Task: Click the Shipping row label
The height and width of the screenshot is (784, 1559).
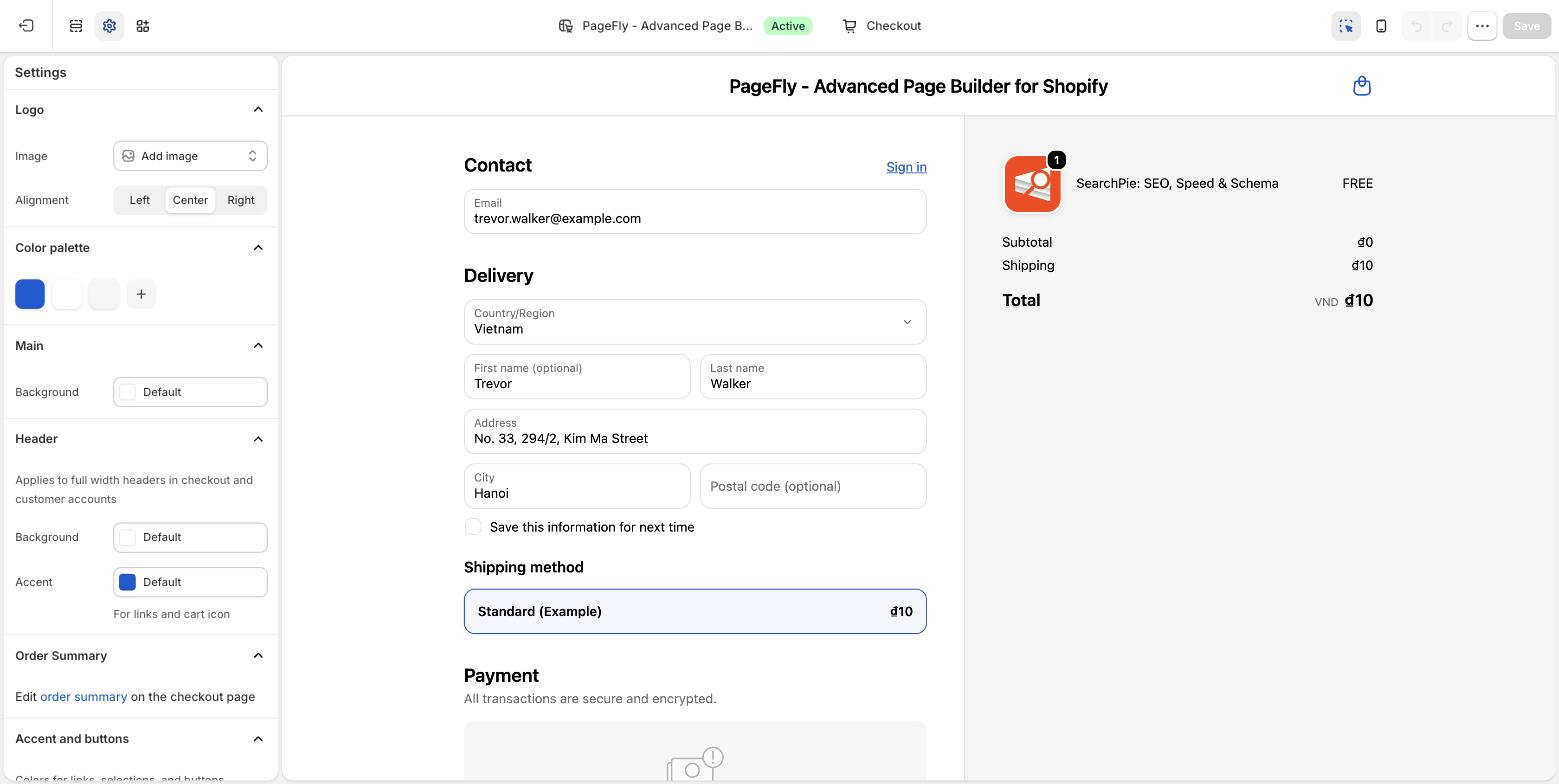Action: [1028, 265]
